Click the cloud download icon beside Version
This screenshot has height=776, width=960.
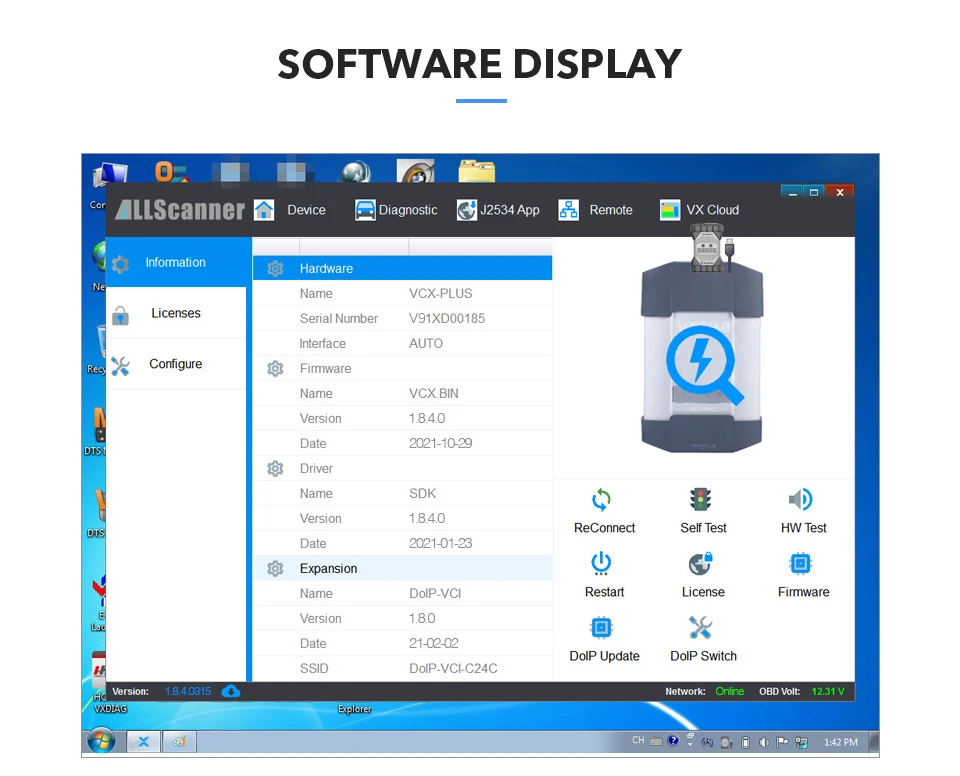[x=231, y=691]
